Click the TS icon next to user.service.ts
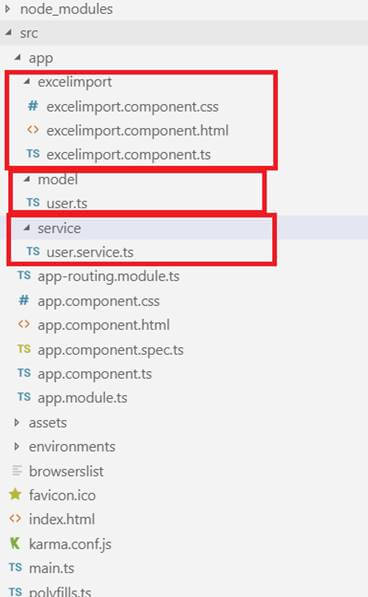368x597 pixels. (x=33, y=251)
